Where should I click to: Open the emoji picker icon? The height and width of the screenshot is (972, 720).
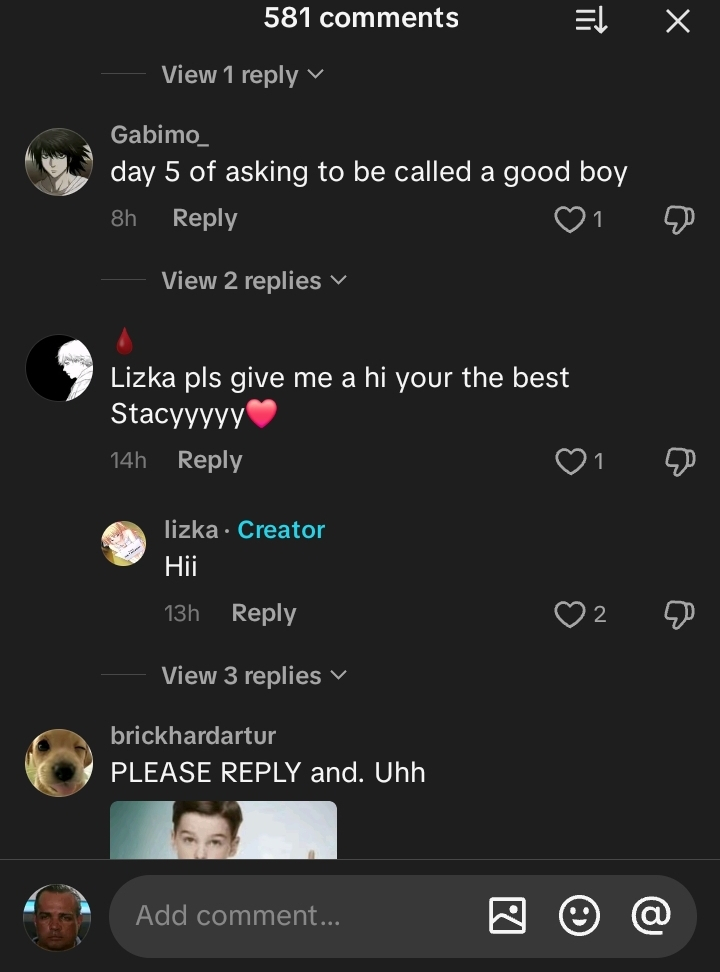click(580, 915)
